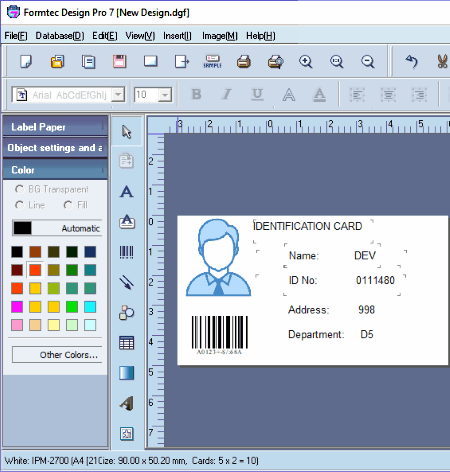
Task: Click the font color A button
Action: (319, 95)
